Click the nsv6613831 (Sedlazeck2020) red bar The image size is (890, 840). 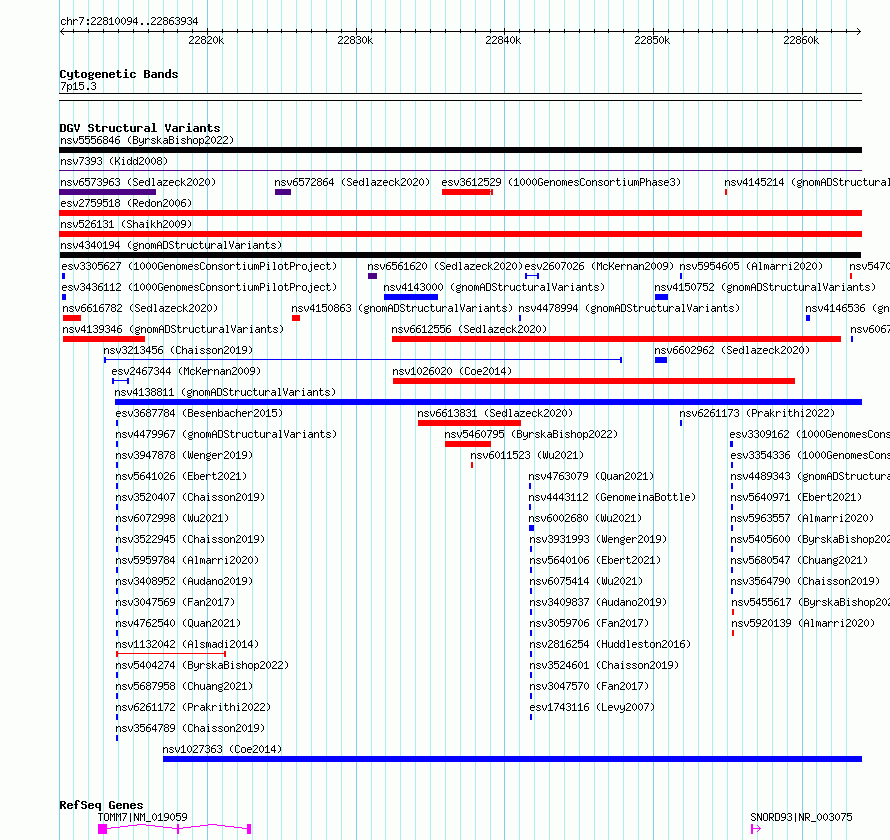(469, 423)
